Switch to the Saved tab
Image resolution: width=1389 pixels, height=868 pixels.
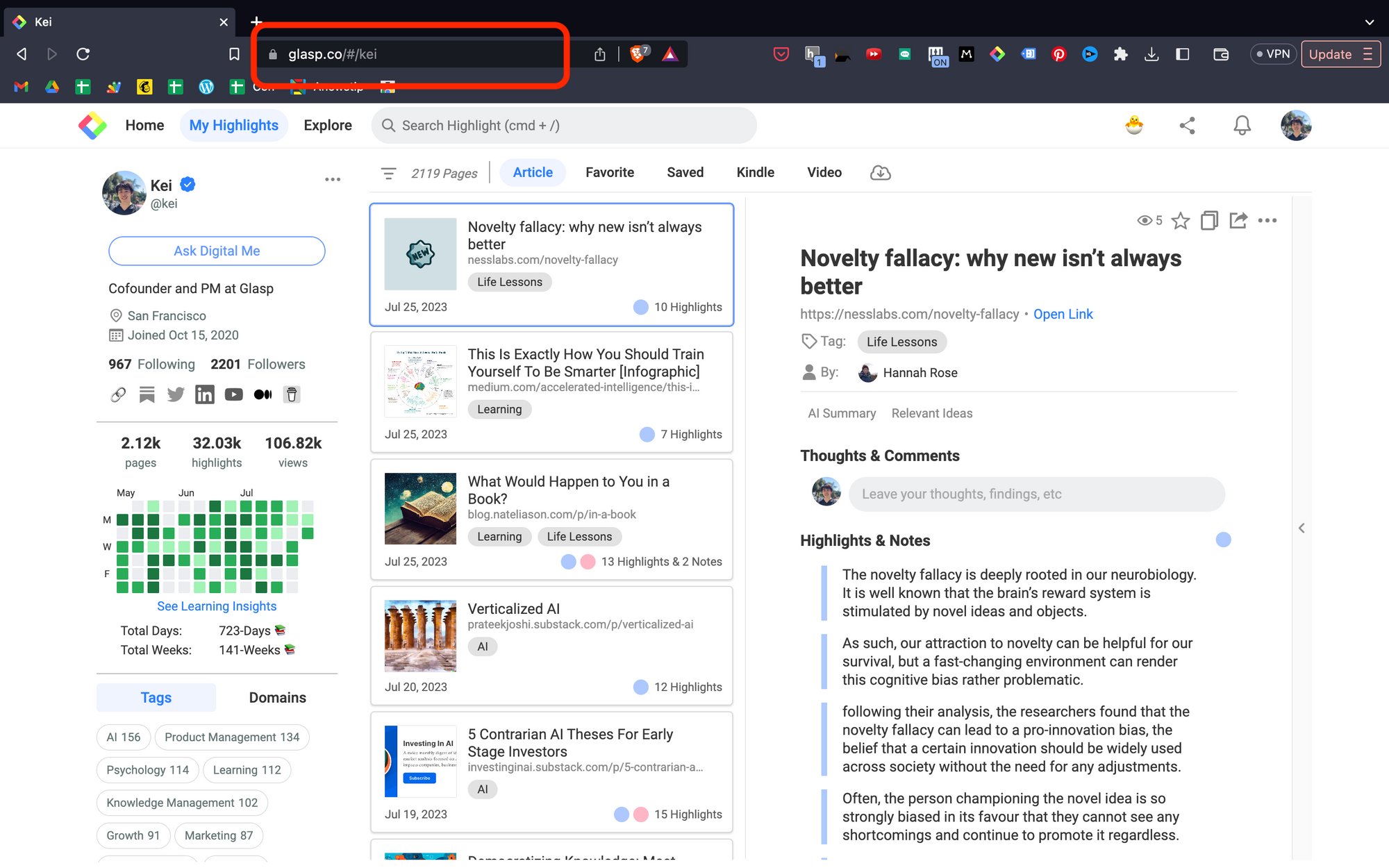pos(685,173)
